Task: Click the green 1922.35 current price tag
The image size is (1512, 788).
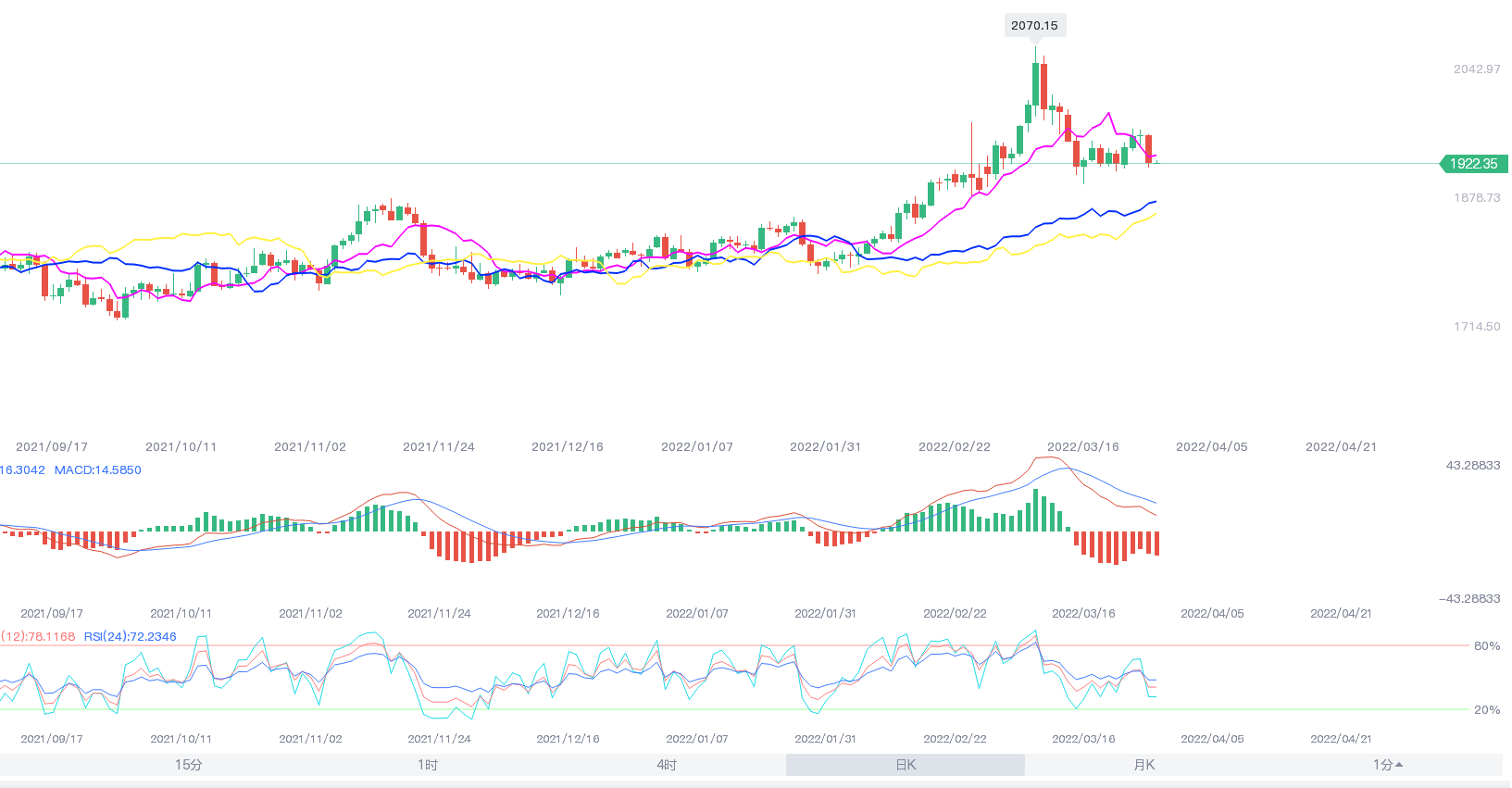Action: pos(1473,164)
